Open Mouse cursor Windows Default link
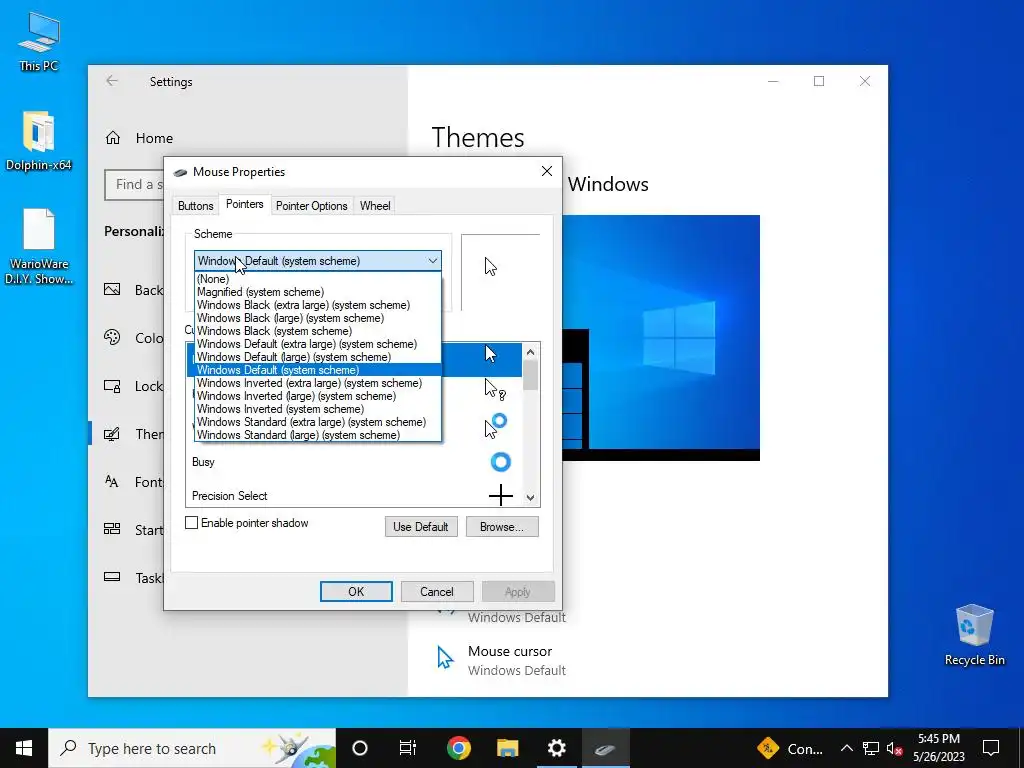 coord(517,660)
